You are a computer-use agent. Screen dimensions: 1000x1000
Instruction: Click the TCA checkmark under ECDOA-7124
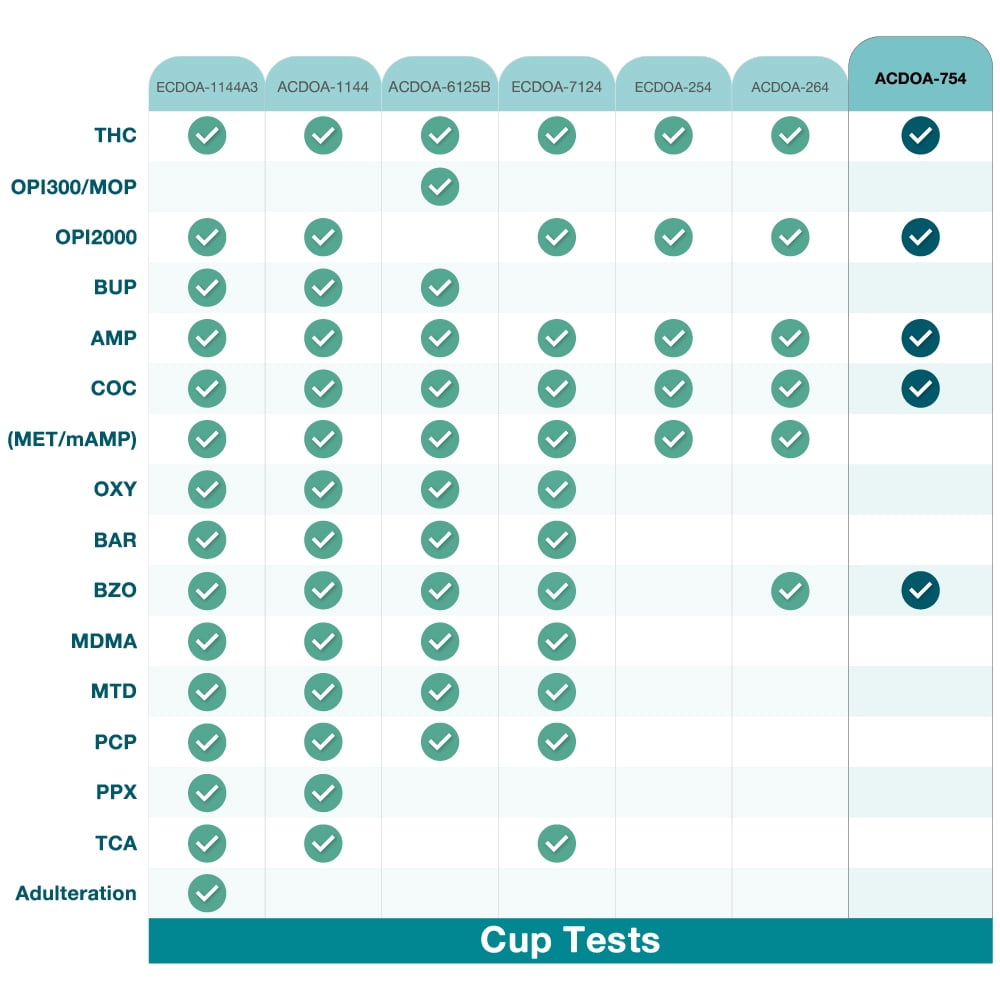tap(557, 843)
